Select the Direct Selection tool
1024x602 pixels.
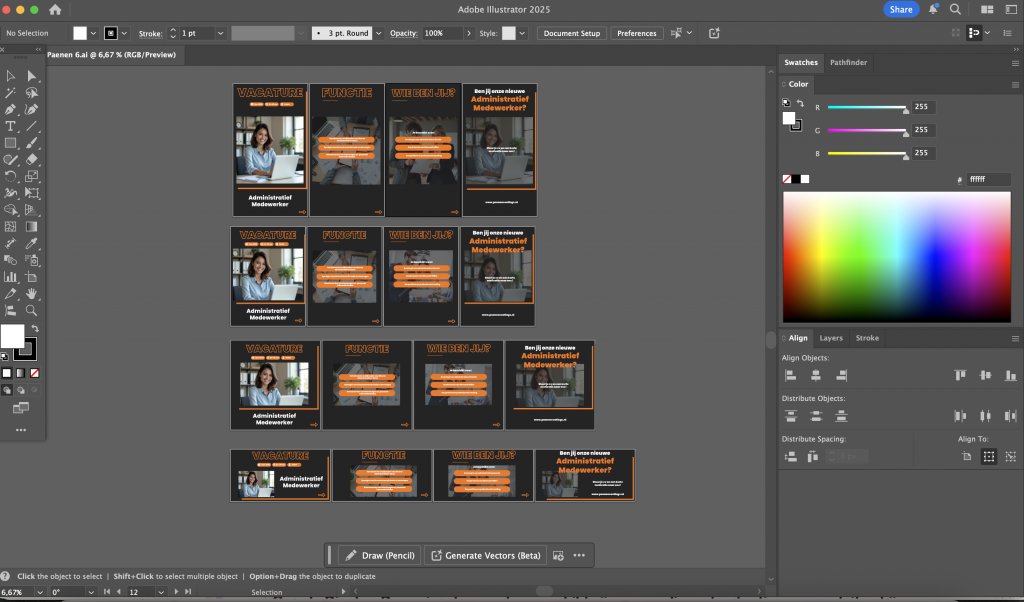(32, 76)
